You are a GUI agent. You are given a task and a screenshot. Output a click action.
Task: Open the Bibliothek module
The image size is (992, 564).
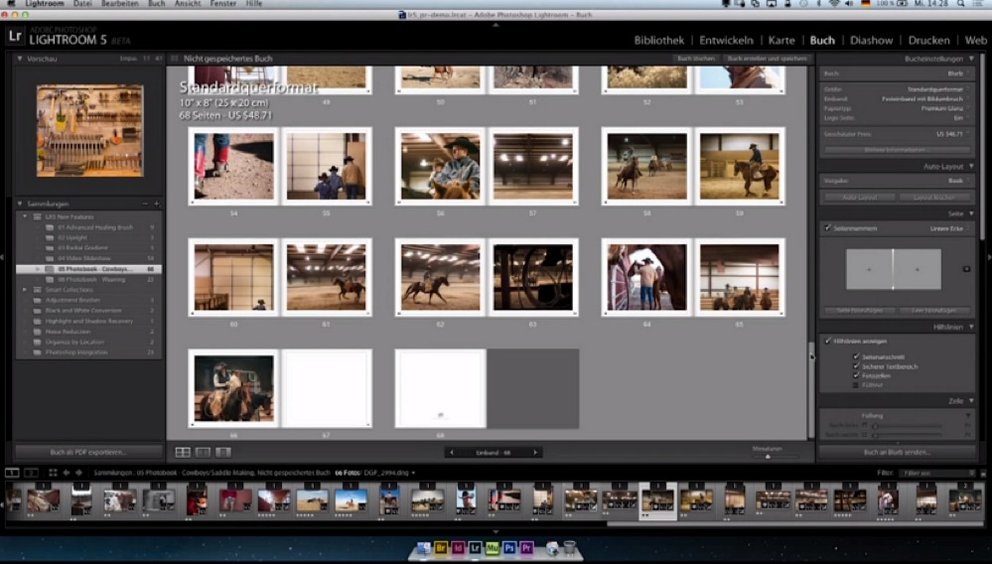tap(659, 40)
